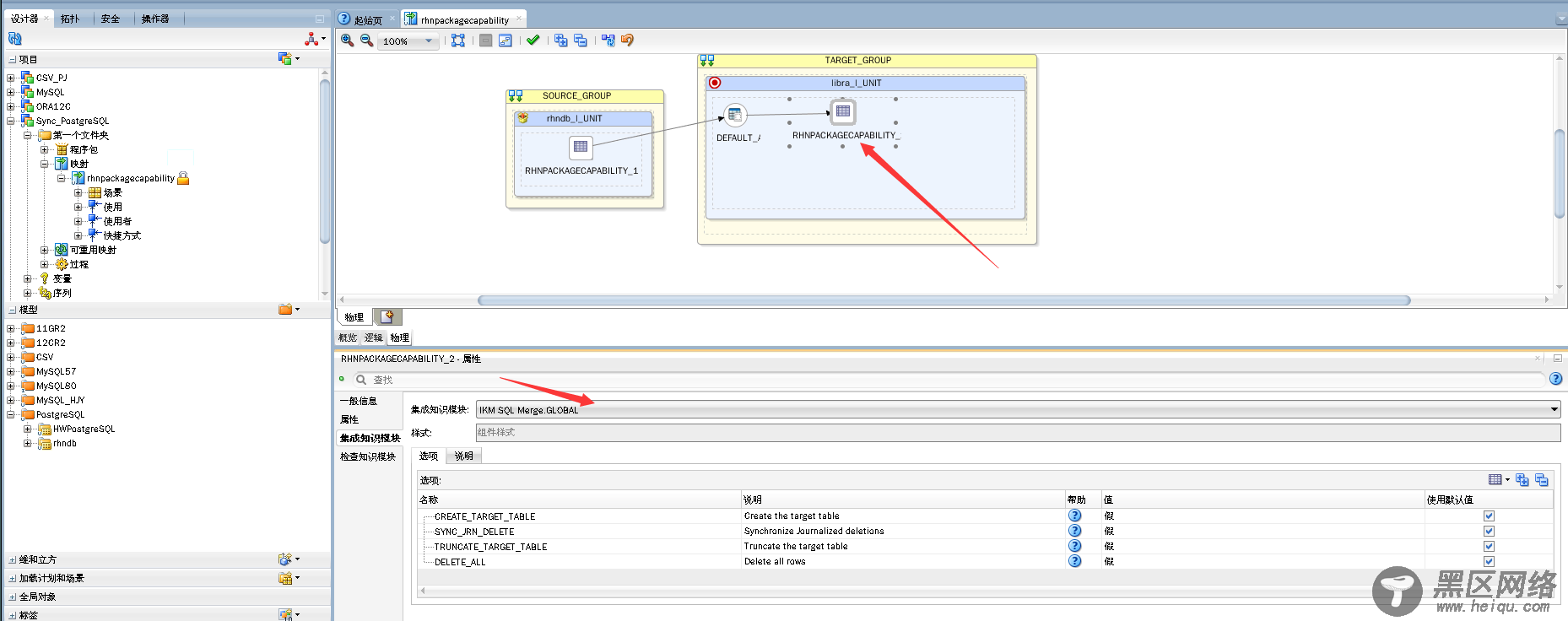Collapse the PostgreSQL model folder
This screenshot has width=1568, height=621.
[x=10, y=414]
